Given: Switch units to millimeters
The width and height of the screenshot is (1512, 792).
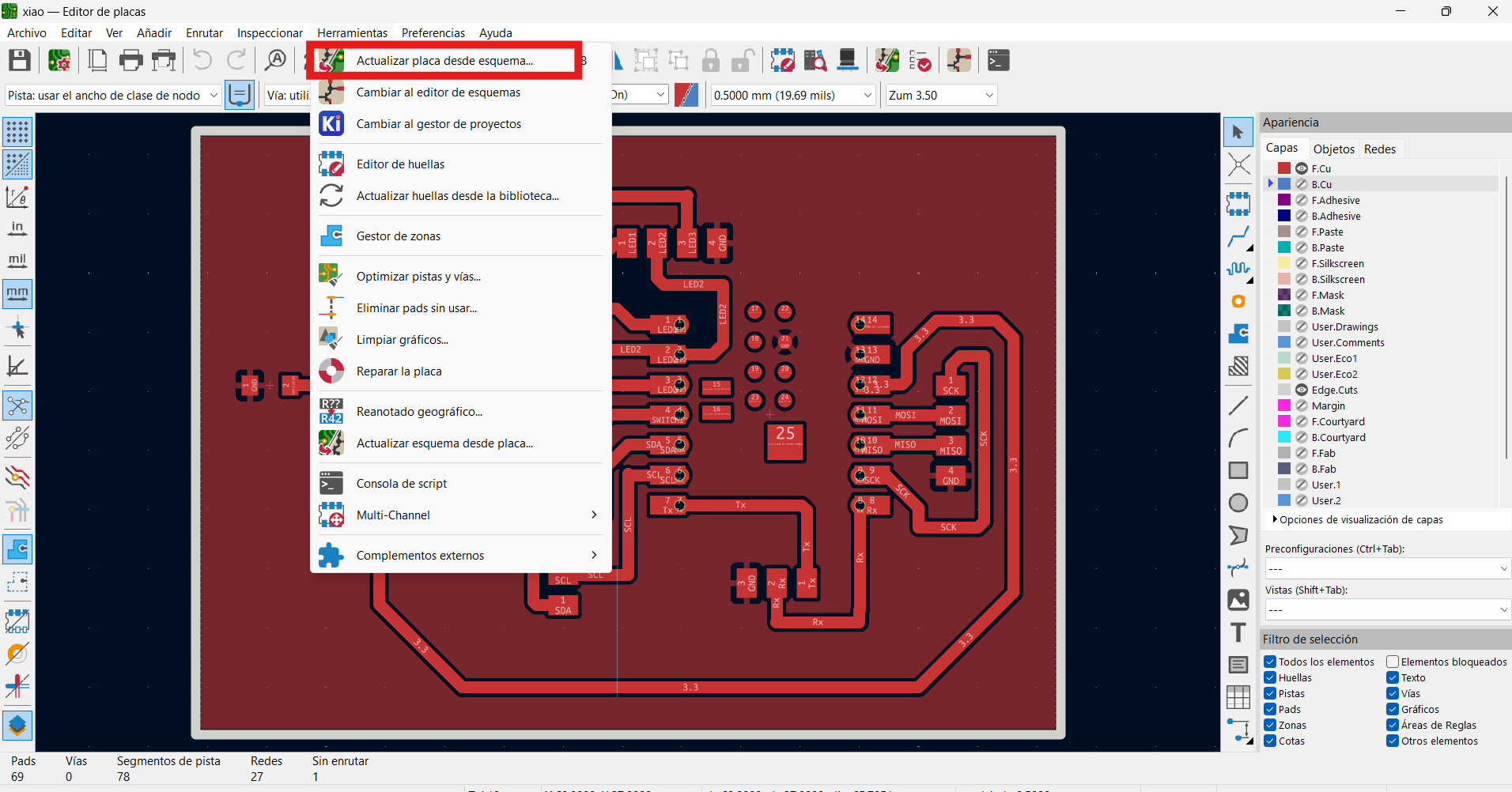Looking at the screenshot, I should click(x=17, y=294).
